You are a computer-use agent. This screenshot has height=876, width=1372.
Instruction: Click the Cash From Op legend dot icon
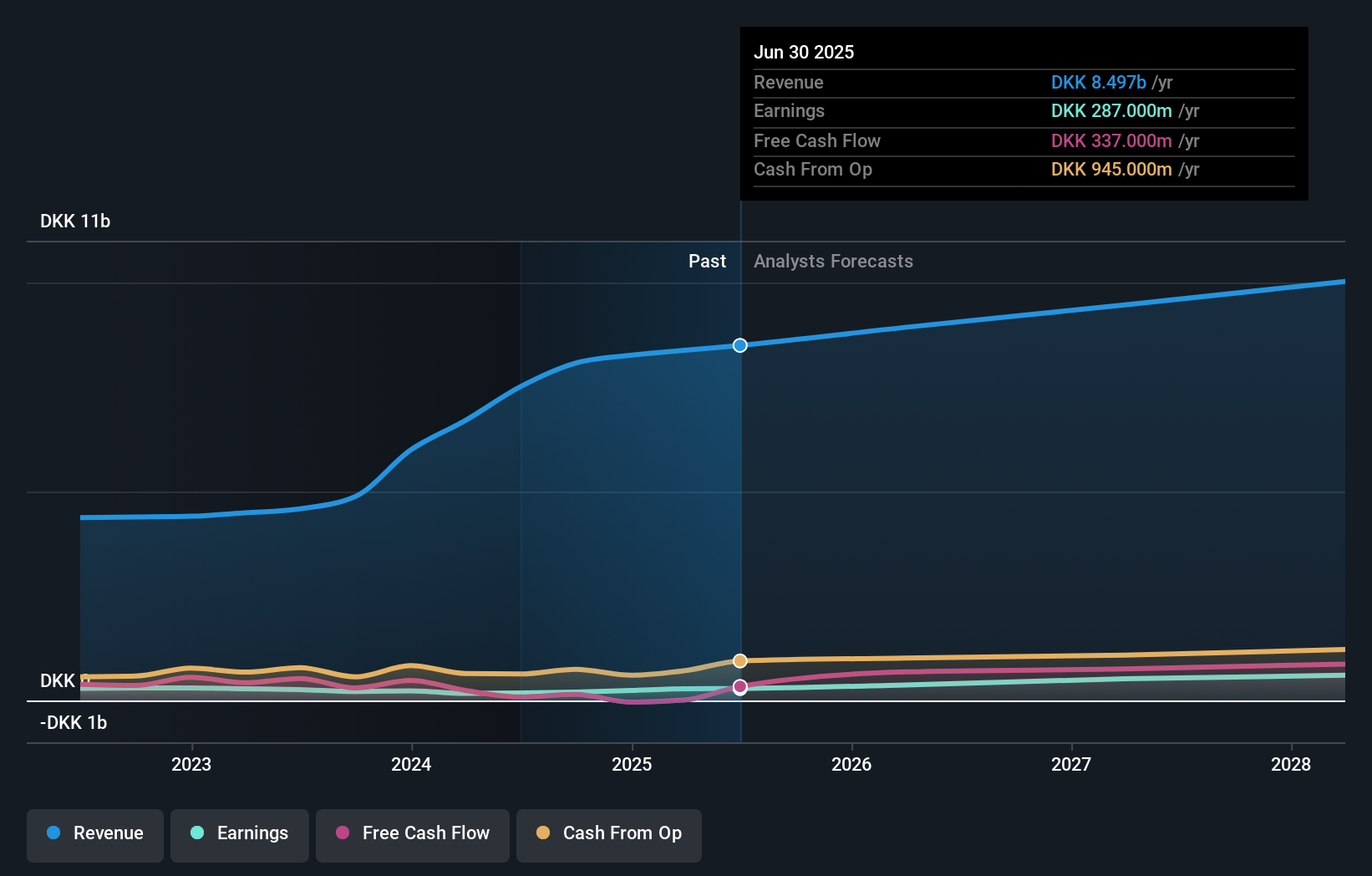[544, 833]
